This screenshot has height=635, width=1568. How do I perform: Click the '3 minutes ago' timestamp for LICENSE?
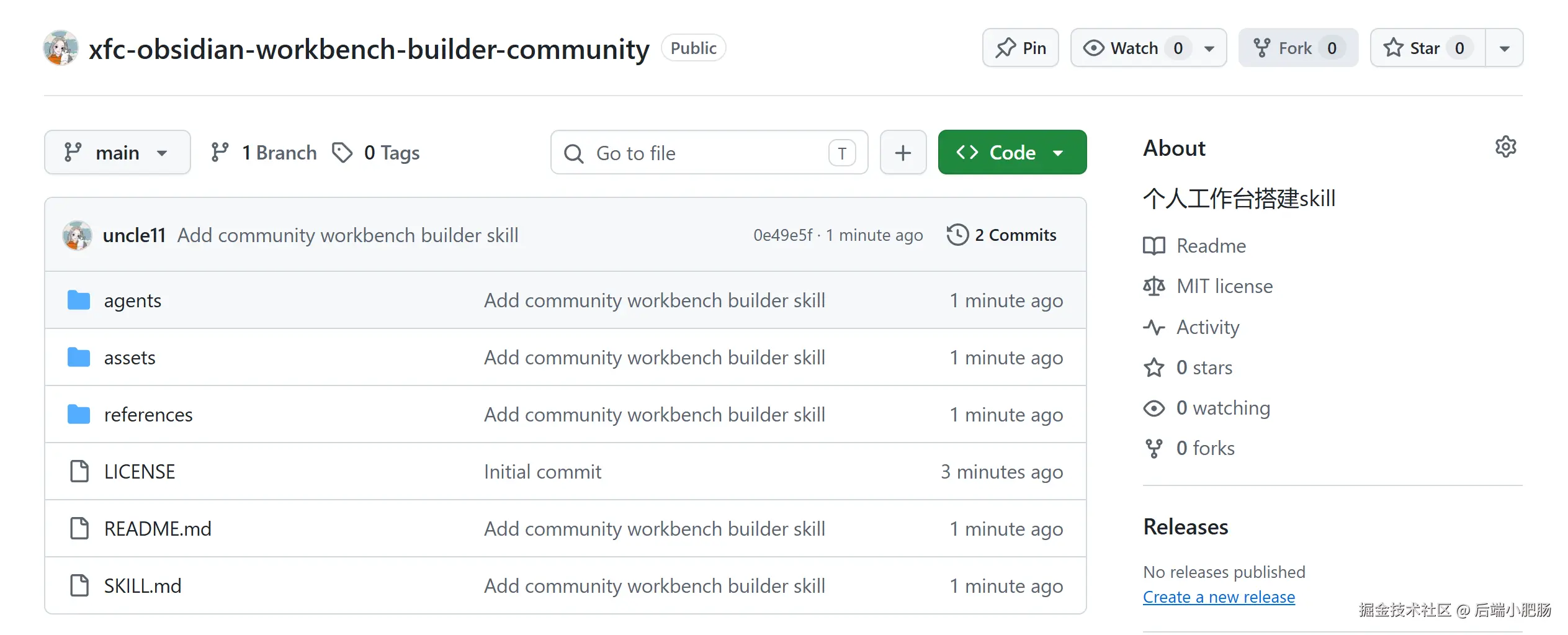pyautogui.click(x=1002, y=472)
